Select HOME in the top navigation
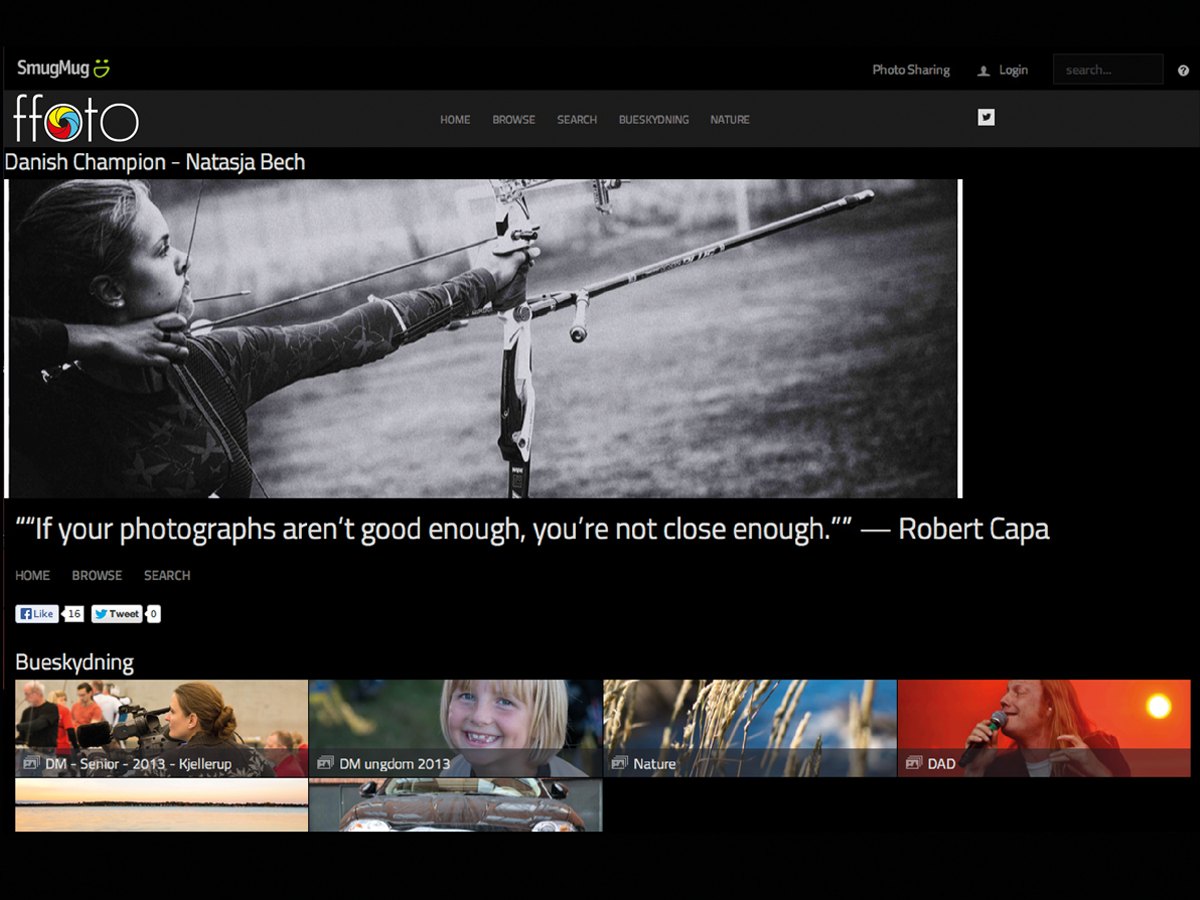This screenshot has width=1200, height=900. coord(455,120)
